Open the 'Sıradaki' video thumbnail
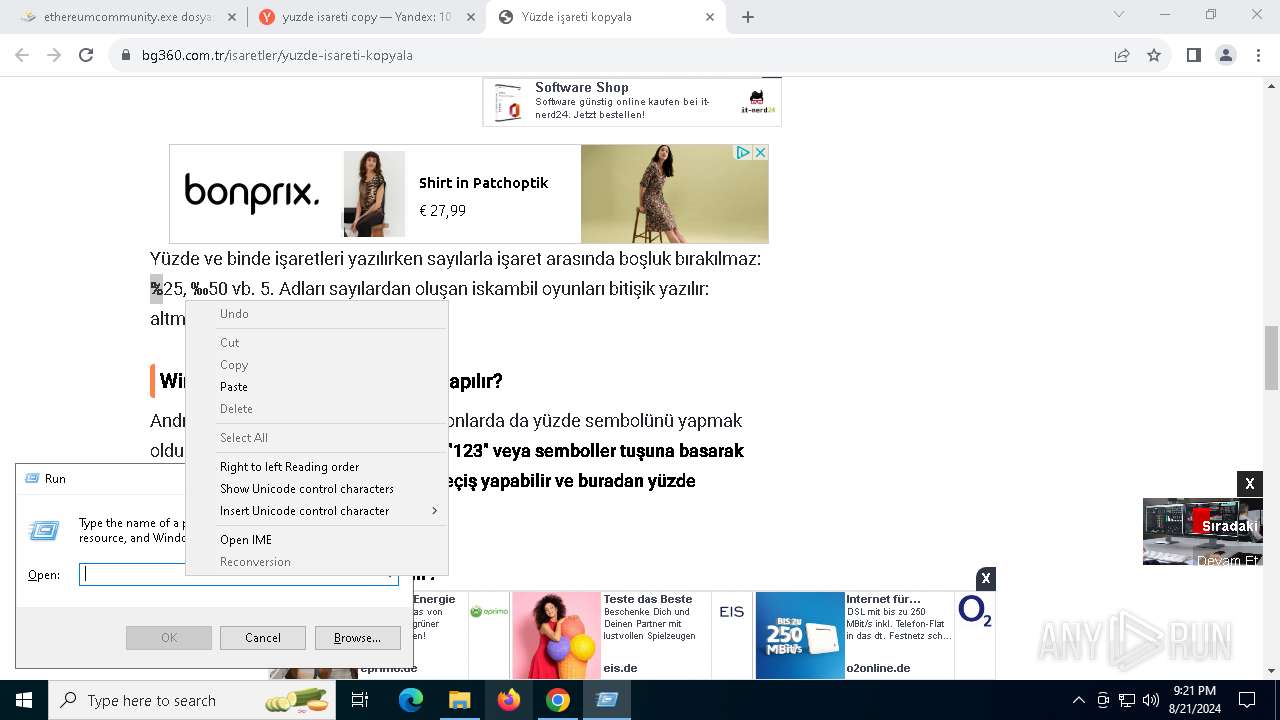Viewport: 1280px width, 720px height. pos(1202,532)
